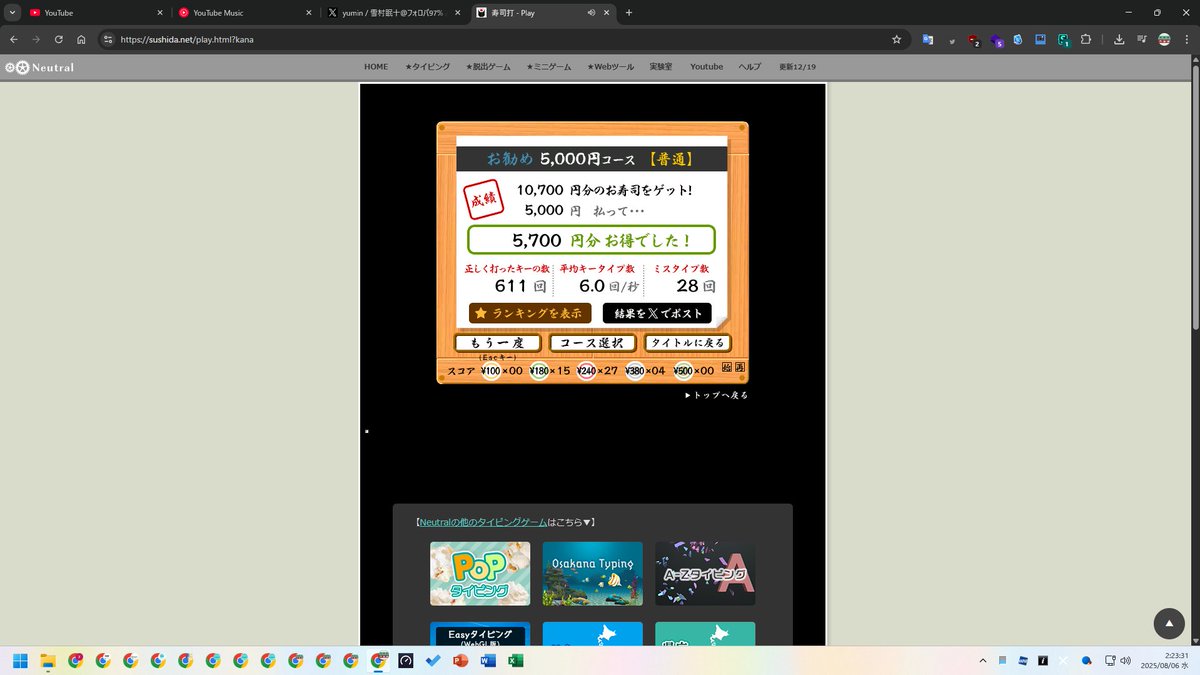Viewport: 1200px width, 675px height.
Task: Click ランキングを表示 button
Action: tap(530, 313)
